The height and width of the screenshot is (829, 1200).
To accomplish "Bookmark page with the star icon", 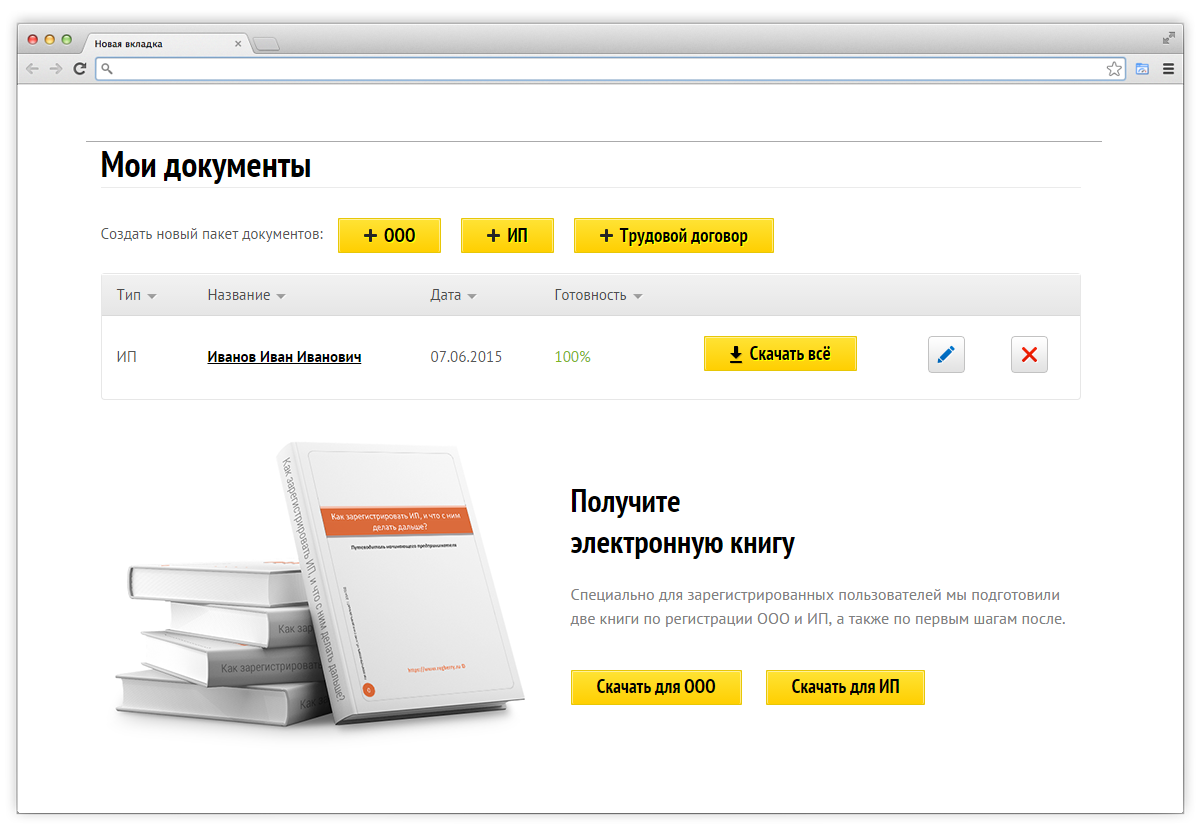I will coord(1114,69).
